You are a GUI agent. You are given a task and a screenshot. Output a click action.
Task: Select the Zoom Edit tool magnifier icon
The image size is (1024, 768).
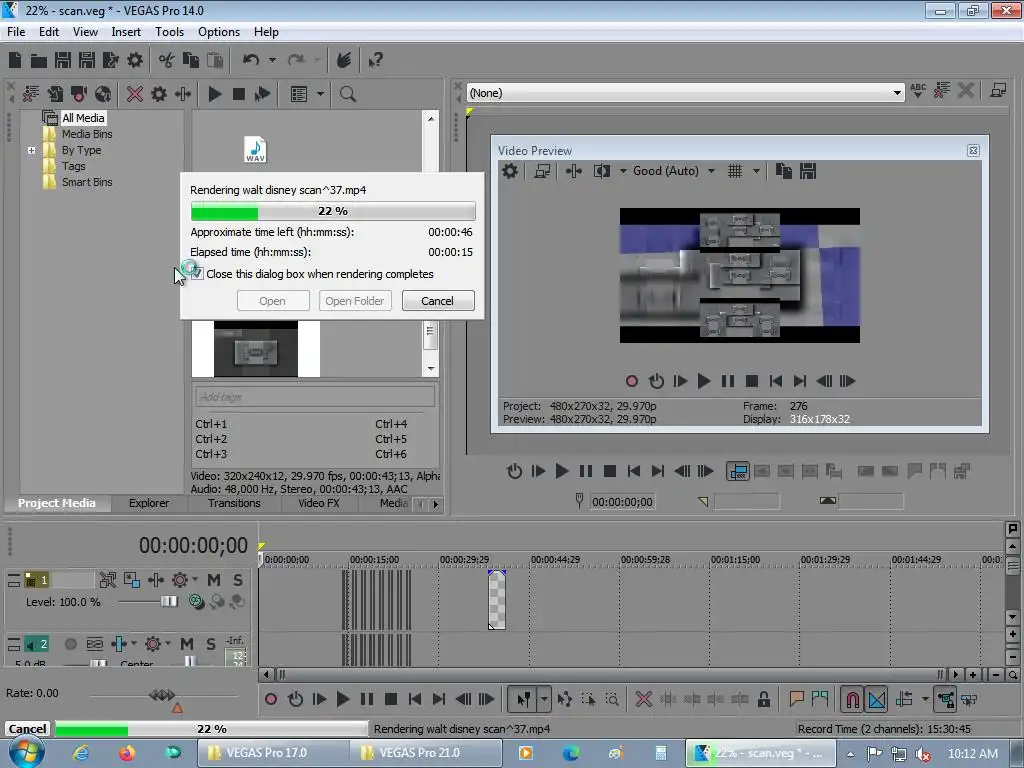[x=612, y=699]
